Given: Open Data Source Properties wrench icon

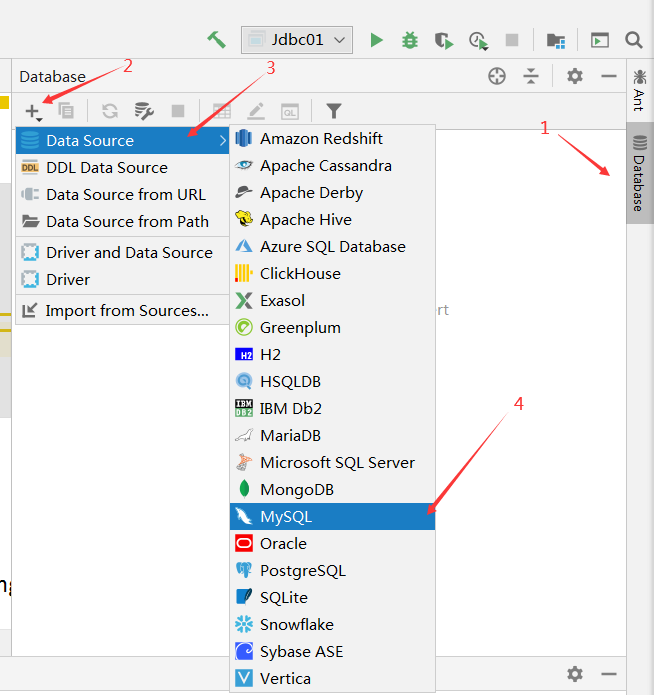Looking at the screenshot, I should (x=144, y=111).
